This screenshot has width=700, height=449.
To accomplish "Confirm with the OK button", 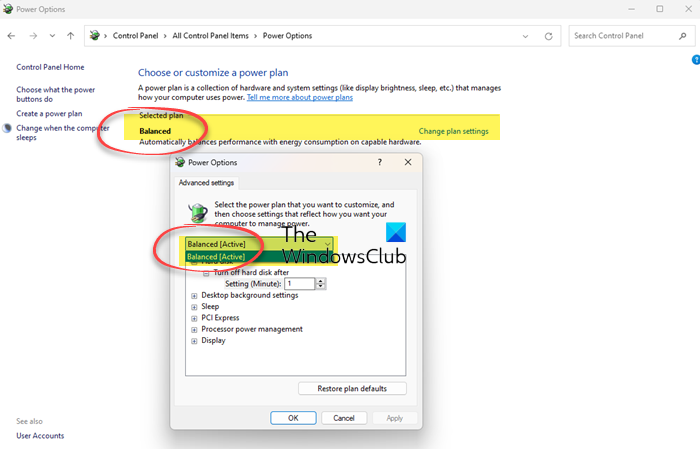I will click(293, 418).
